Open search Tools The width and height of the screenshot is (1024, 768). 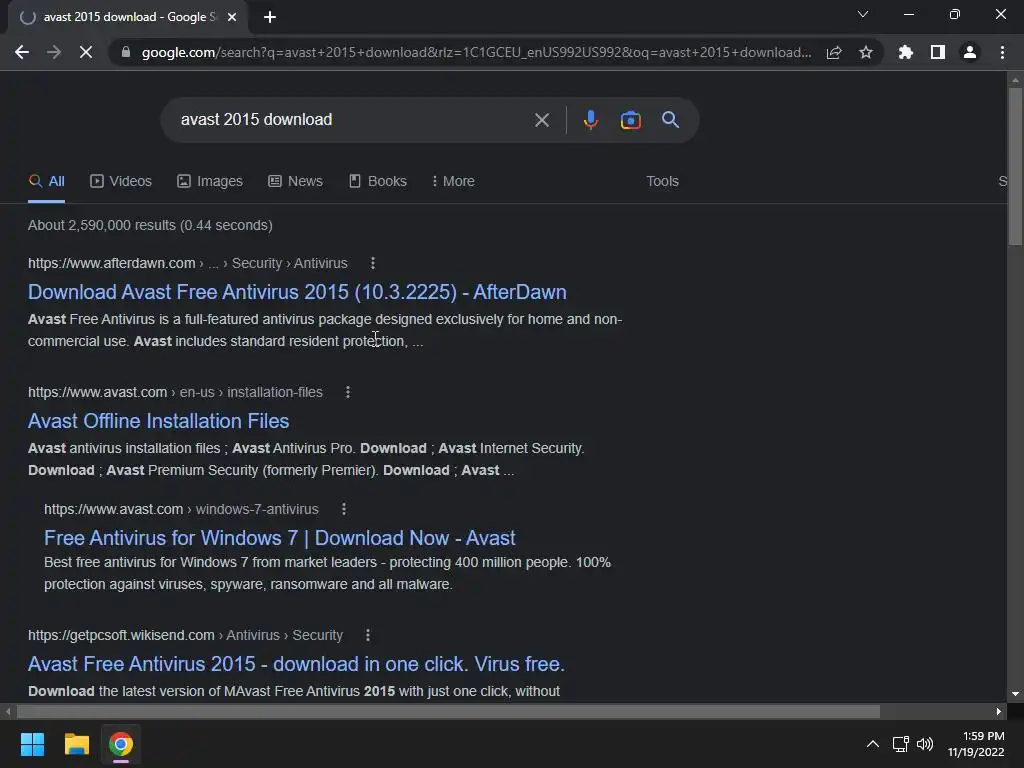pos(662,182)
